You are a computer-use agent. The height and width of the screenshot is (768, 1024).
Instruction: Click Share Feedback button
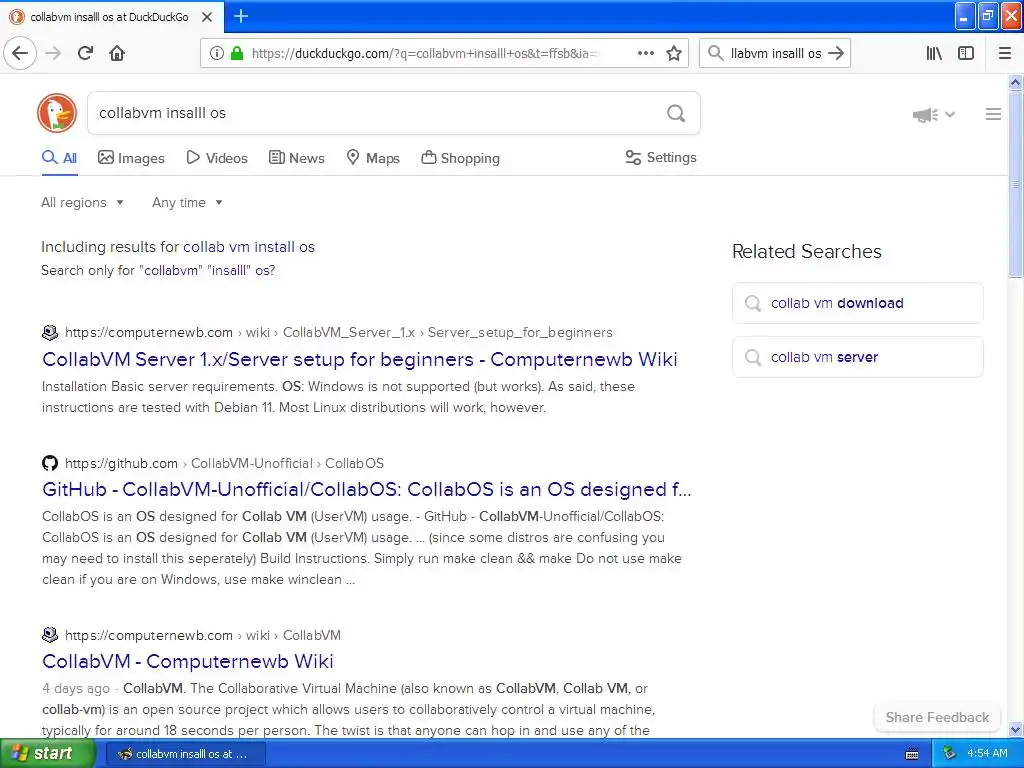937,717
